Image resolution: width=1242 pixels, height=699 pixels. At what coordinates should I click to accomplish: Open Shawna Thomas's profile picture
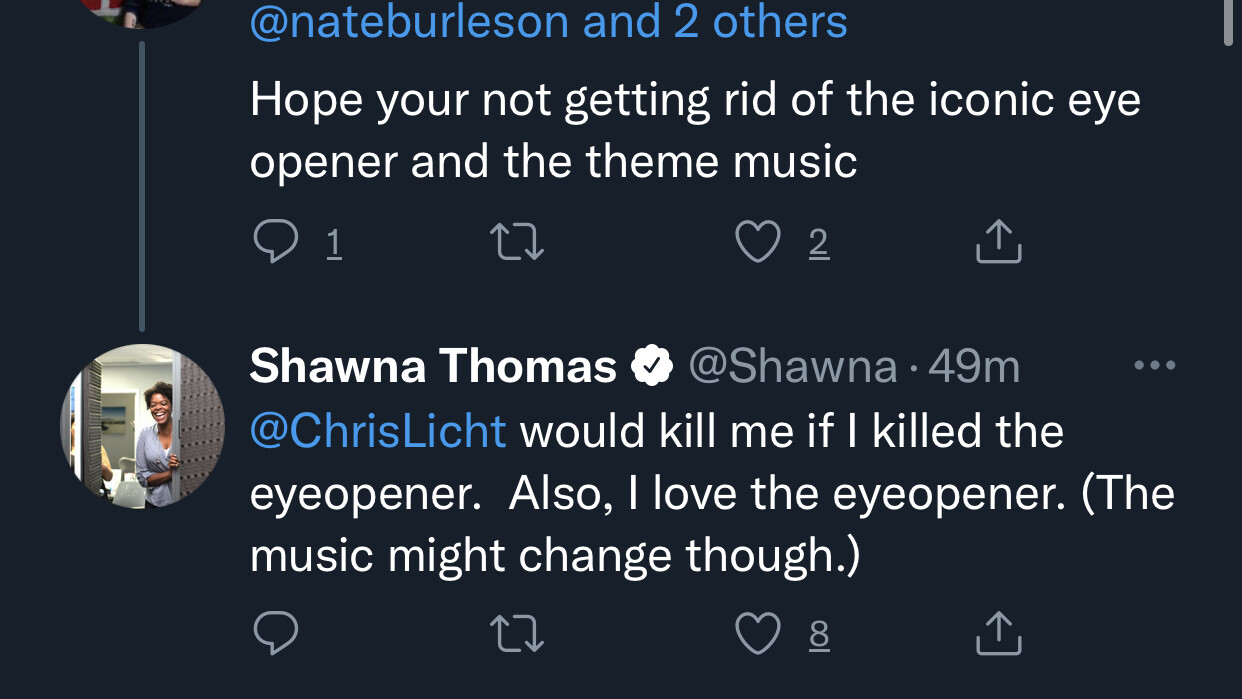coord(142,426)
